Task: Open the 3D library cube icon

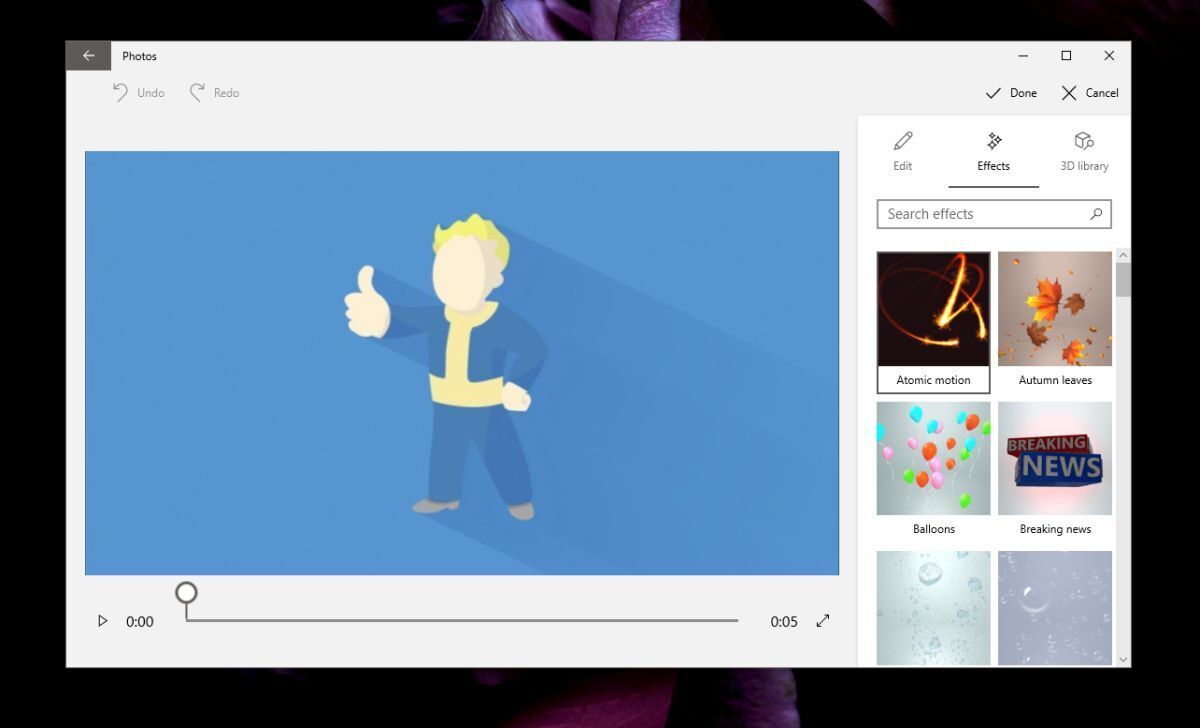Action: coord(1084,141)
